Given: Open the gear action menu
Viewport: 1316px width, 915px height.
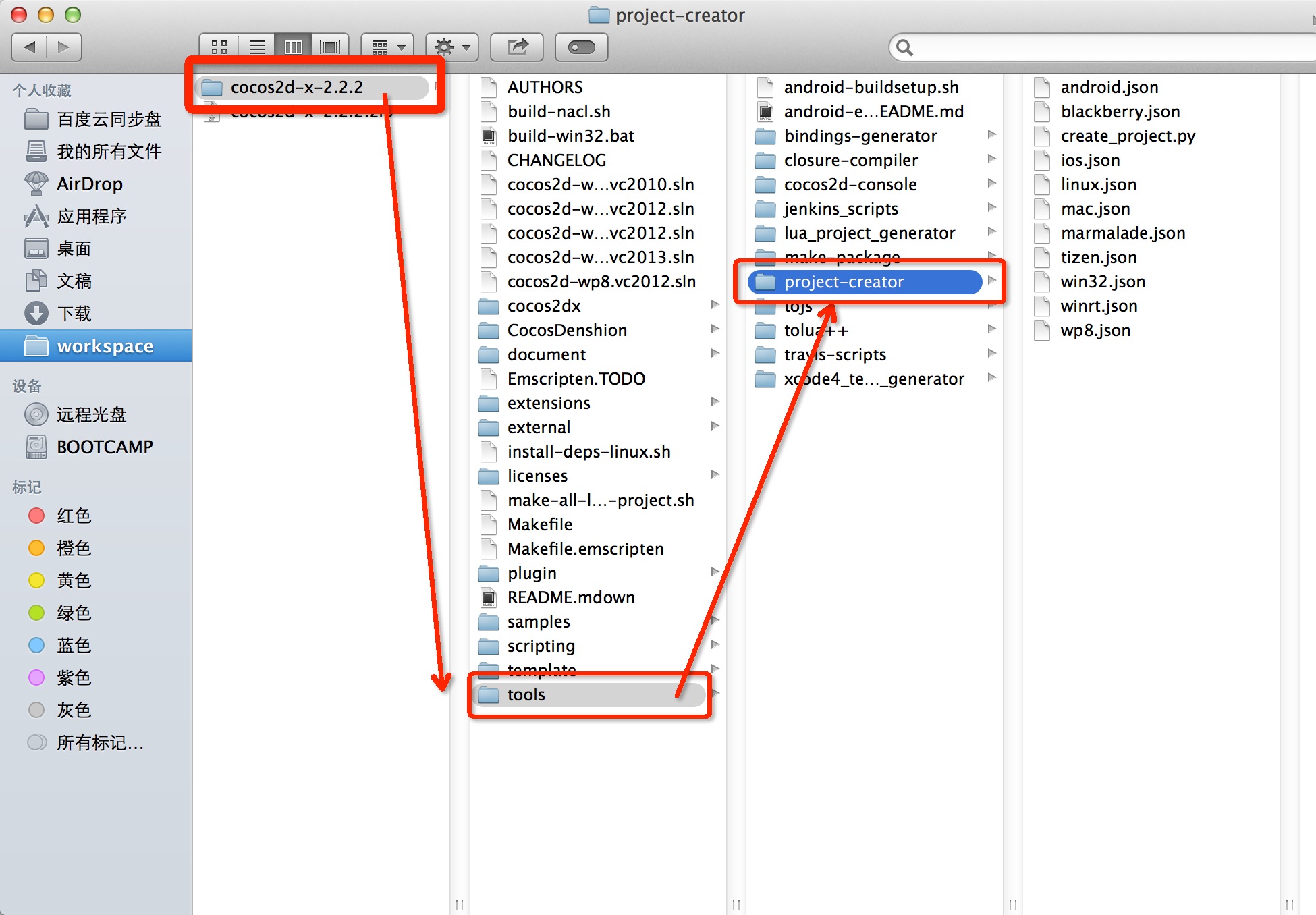Looking at the screenshot, I should point(452,47).
